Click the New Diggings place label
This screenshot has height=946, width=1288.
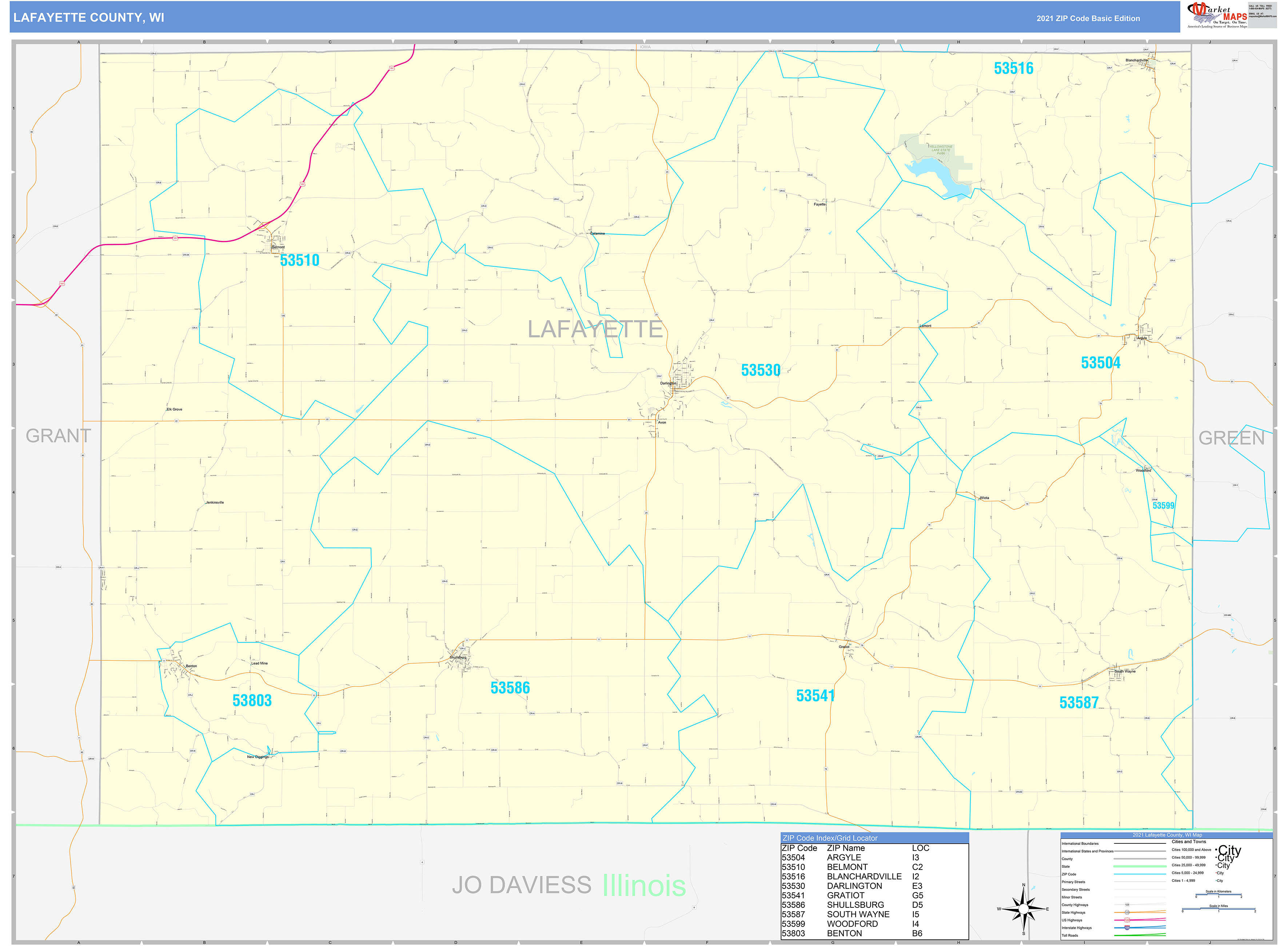point(258,757)
